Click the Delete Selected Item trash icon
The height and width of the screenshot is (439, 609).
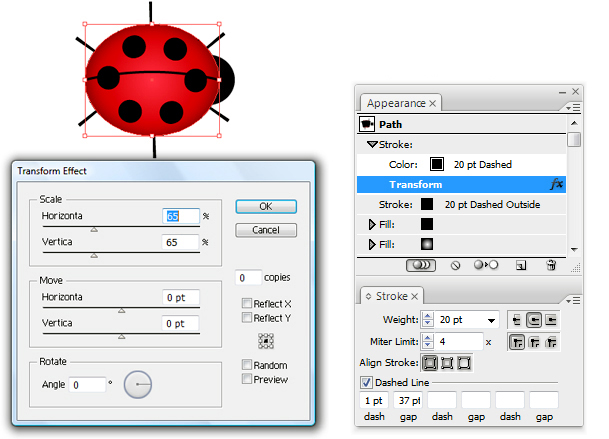click(551, 265)
